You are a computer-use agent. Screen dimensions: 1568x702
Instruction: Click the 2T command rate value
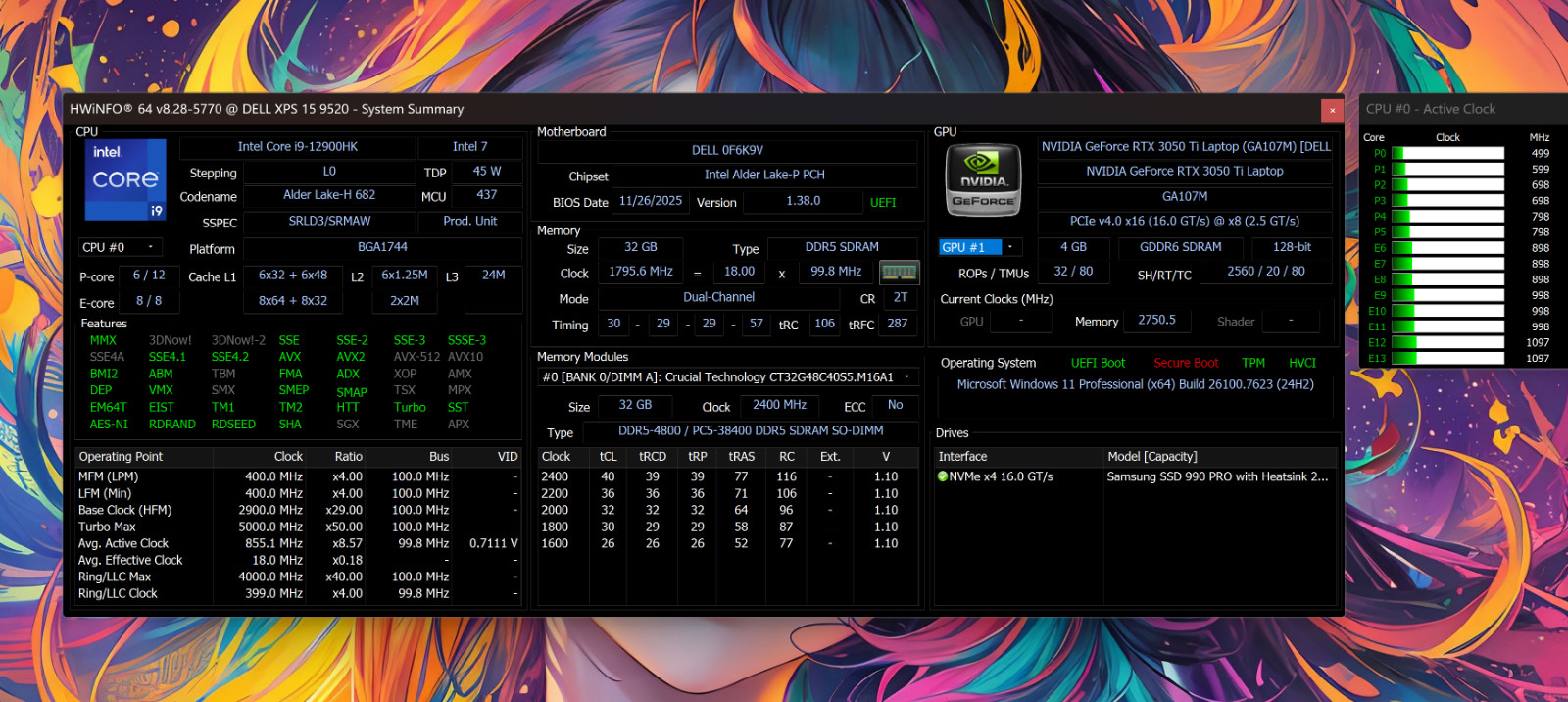click(900, 298)
